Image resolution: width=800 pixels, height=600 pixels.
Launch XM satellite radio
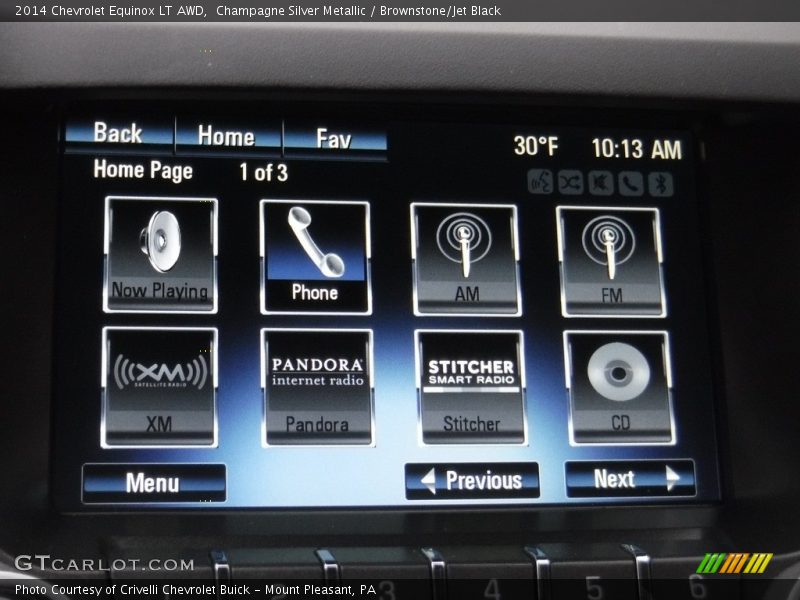(x=159, y=386)
